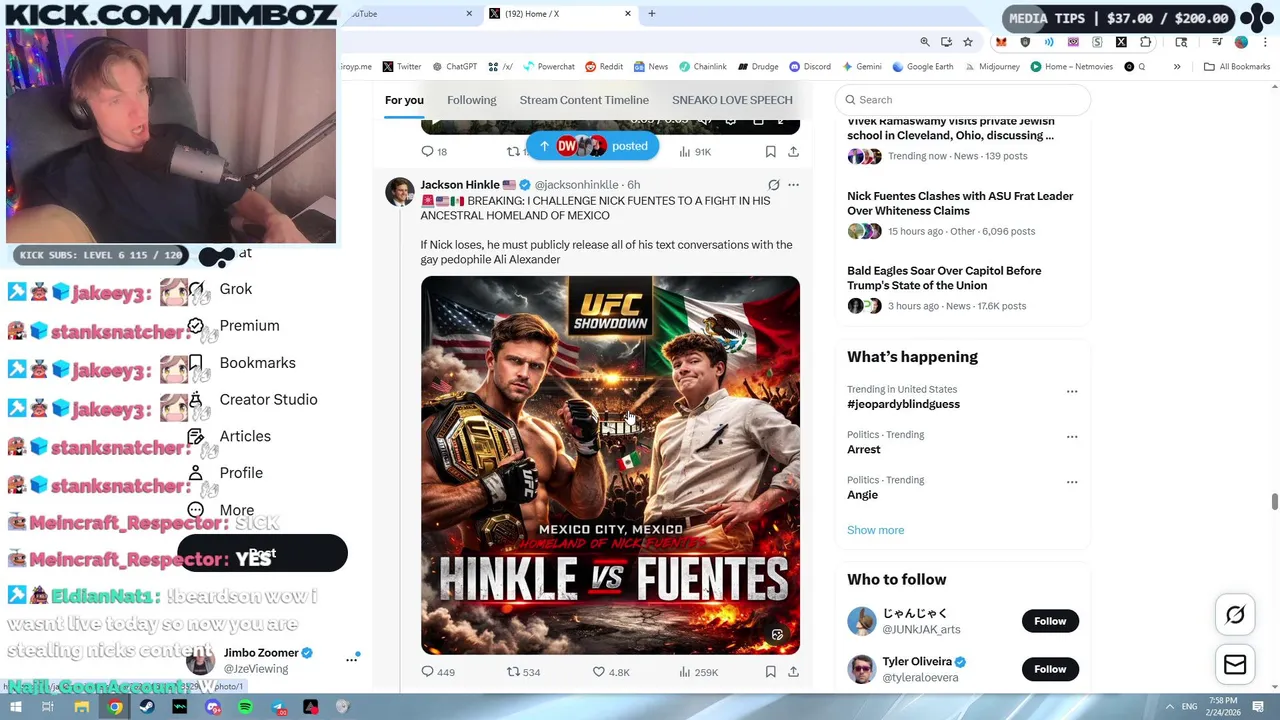Open Articles in the X sidebar
Viewport: 1280px width, 720px height.
point(230,436)
